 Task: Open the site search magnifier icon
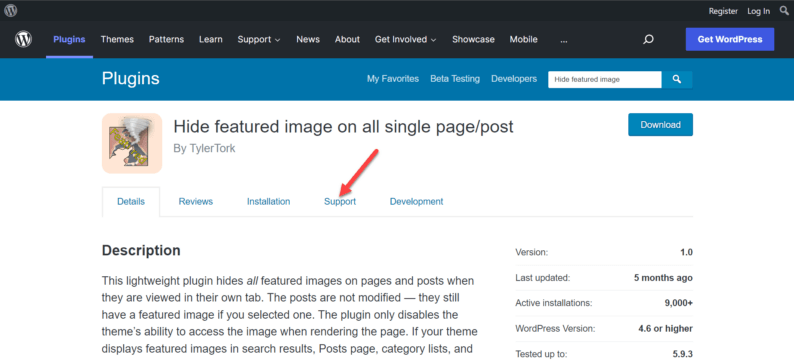648,39
